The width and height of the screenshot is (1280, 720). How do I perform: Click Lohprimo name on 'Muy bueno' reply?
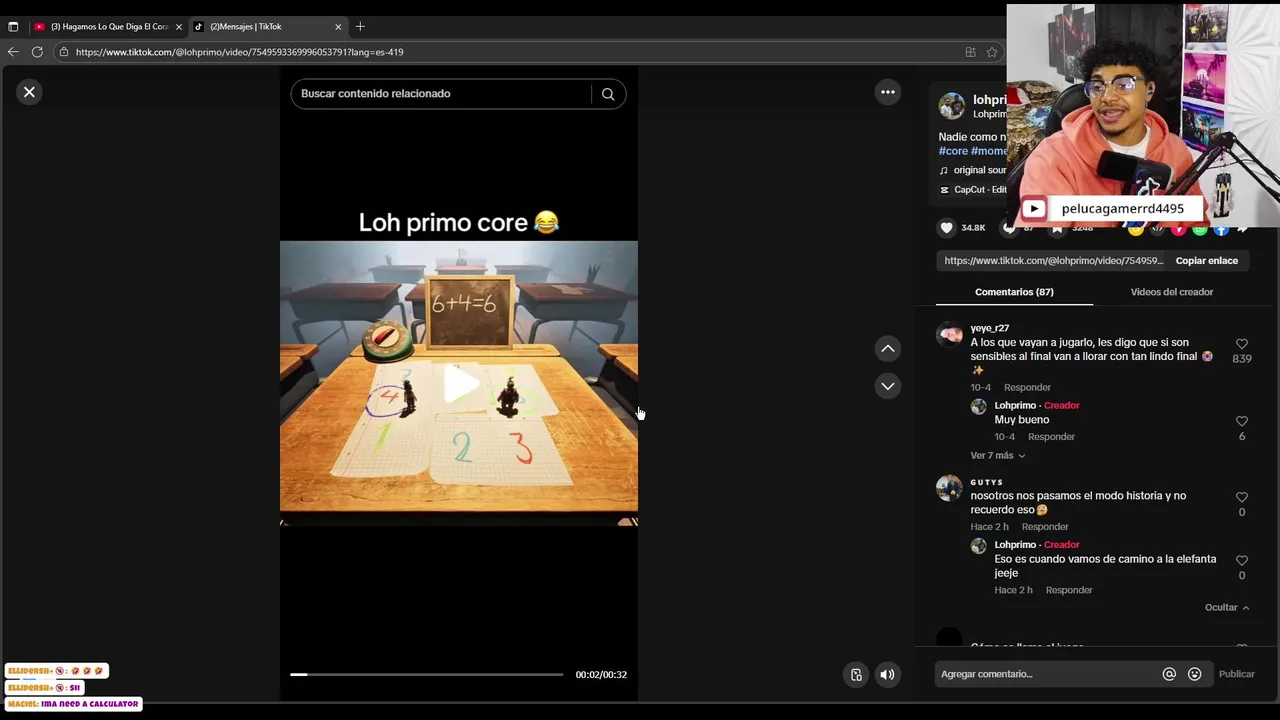coord(1015,406)
